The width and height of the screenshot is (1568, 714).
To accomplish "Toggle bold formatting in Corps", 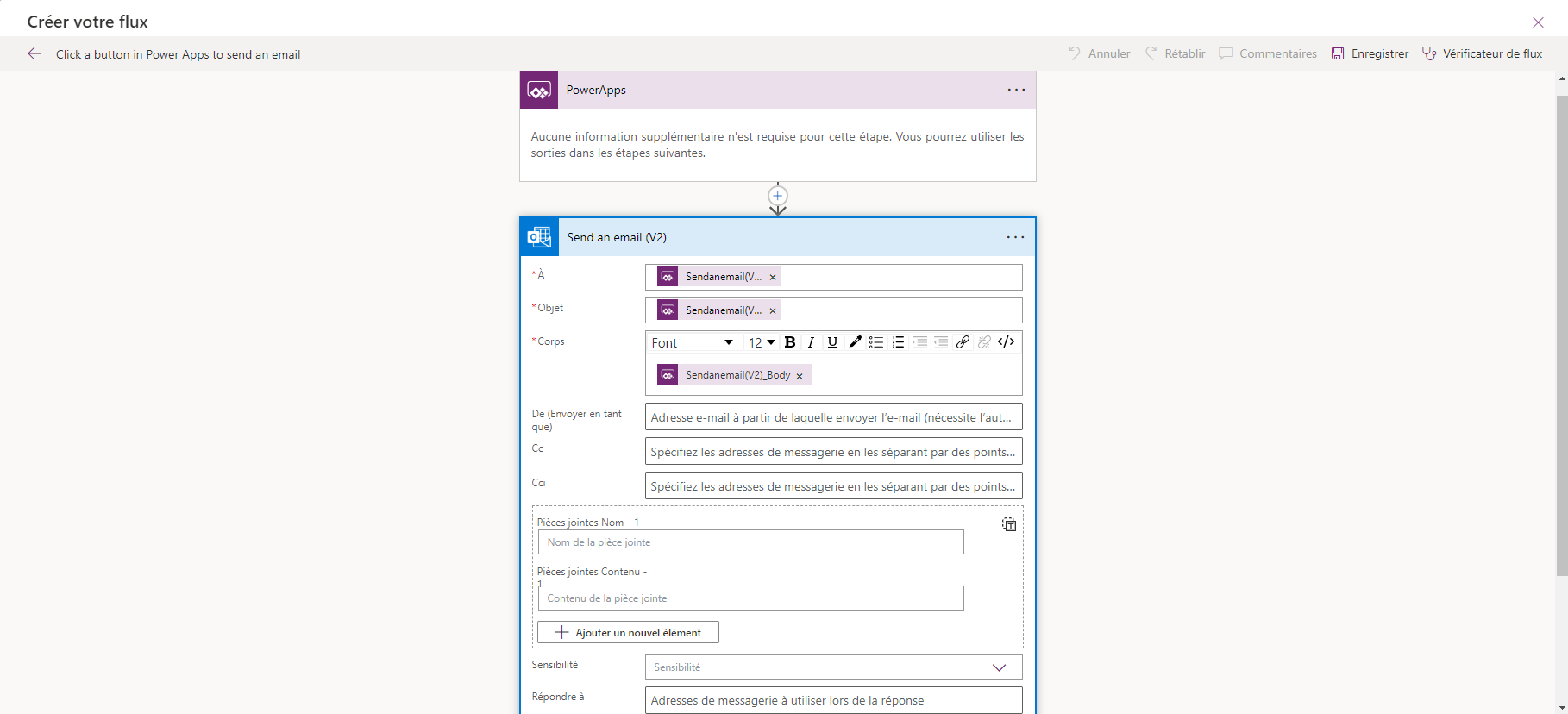I will click(x=790, y=342).
